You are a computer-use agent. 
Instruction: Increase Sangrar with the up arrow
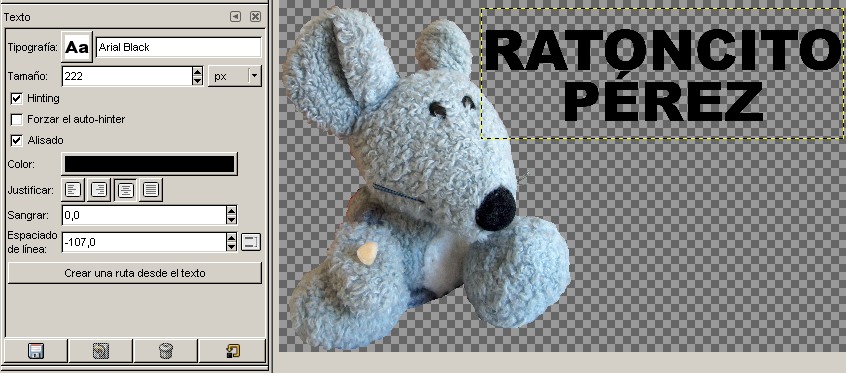point(231,211)
